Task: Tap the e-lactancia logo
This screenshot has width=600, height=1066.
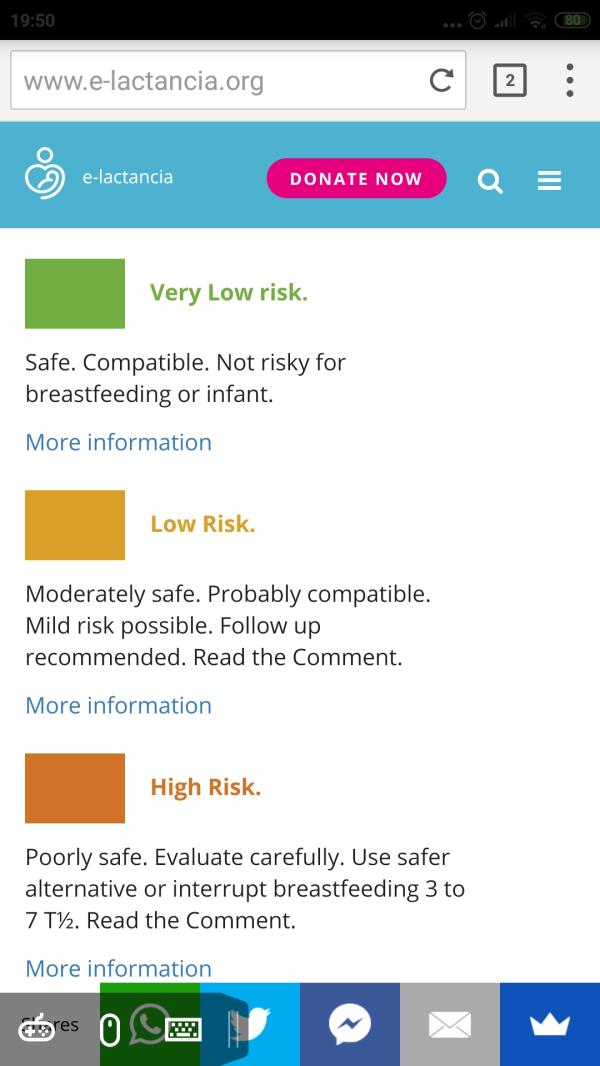Action: coord(46,173)
